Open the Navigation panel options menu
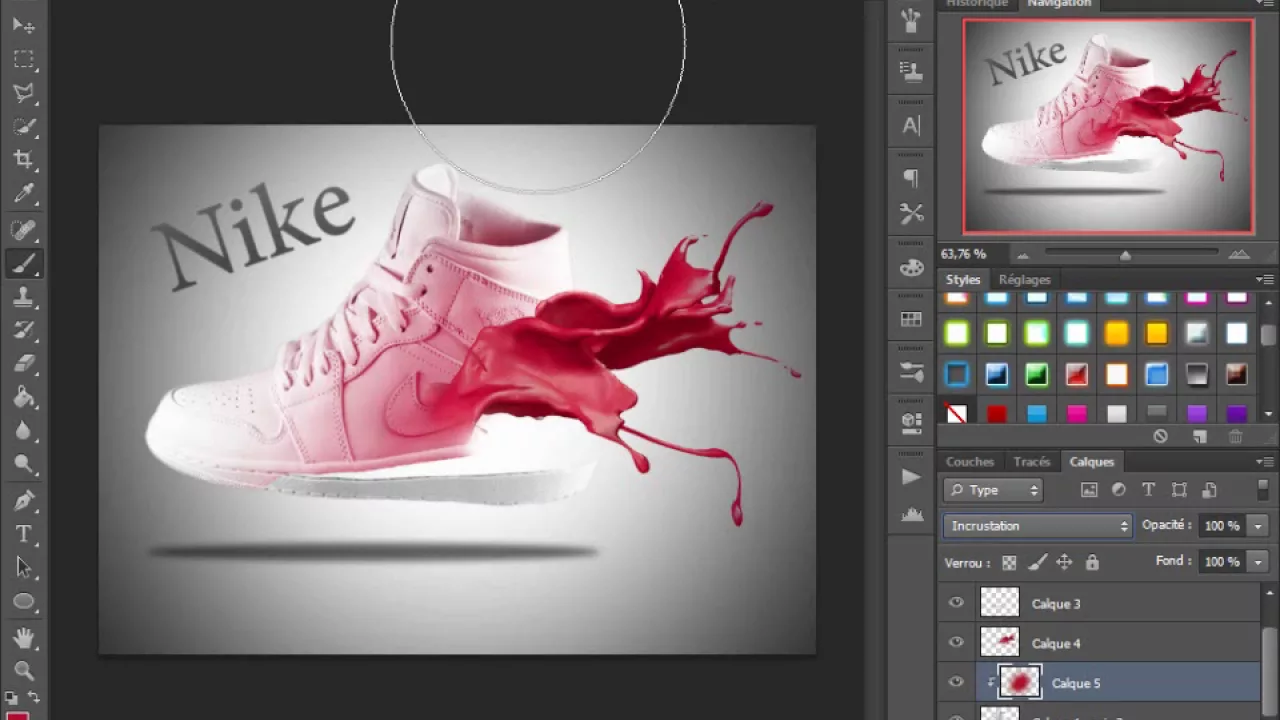 pyautogui.click(x=1265, y=3)
